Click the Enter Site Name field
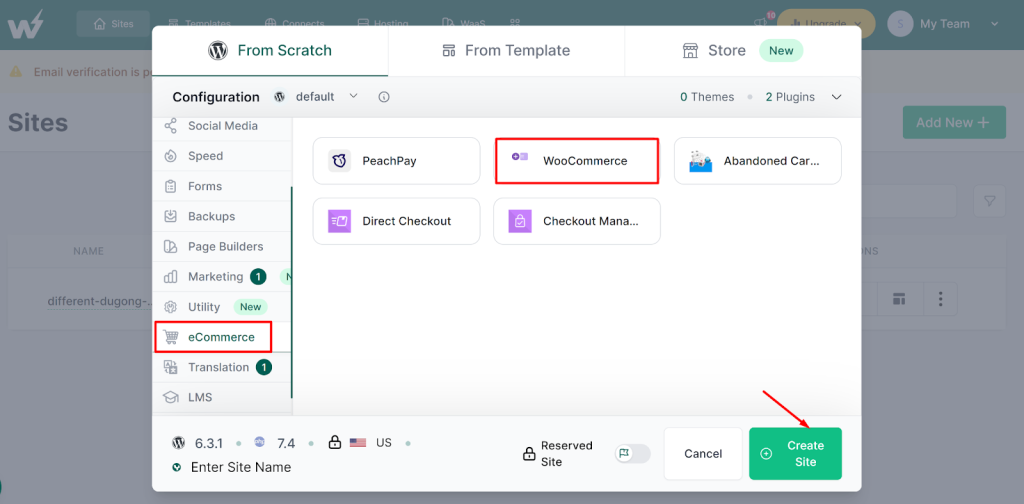This screenshot has height=504, width=1024. tap(241, 467)
